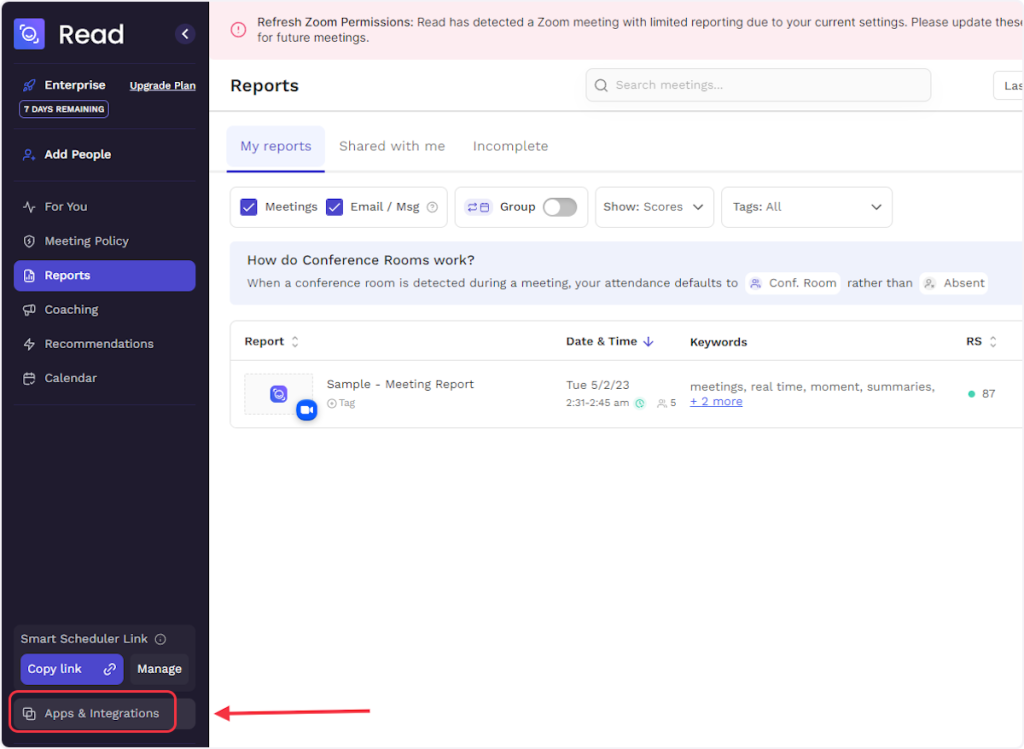Image resolution: width=1024 pixels, height=749 pixels.
Task: Click the Report column sort arrows
Action: tap(295, 342)
